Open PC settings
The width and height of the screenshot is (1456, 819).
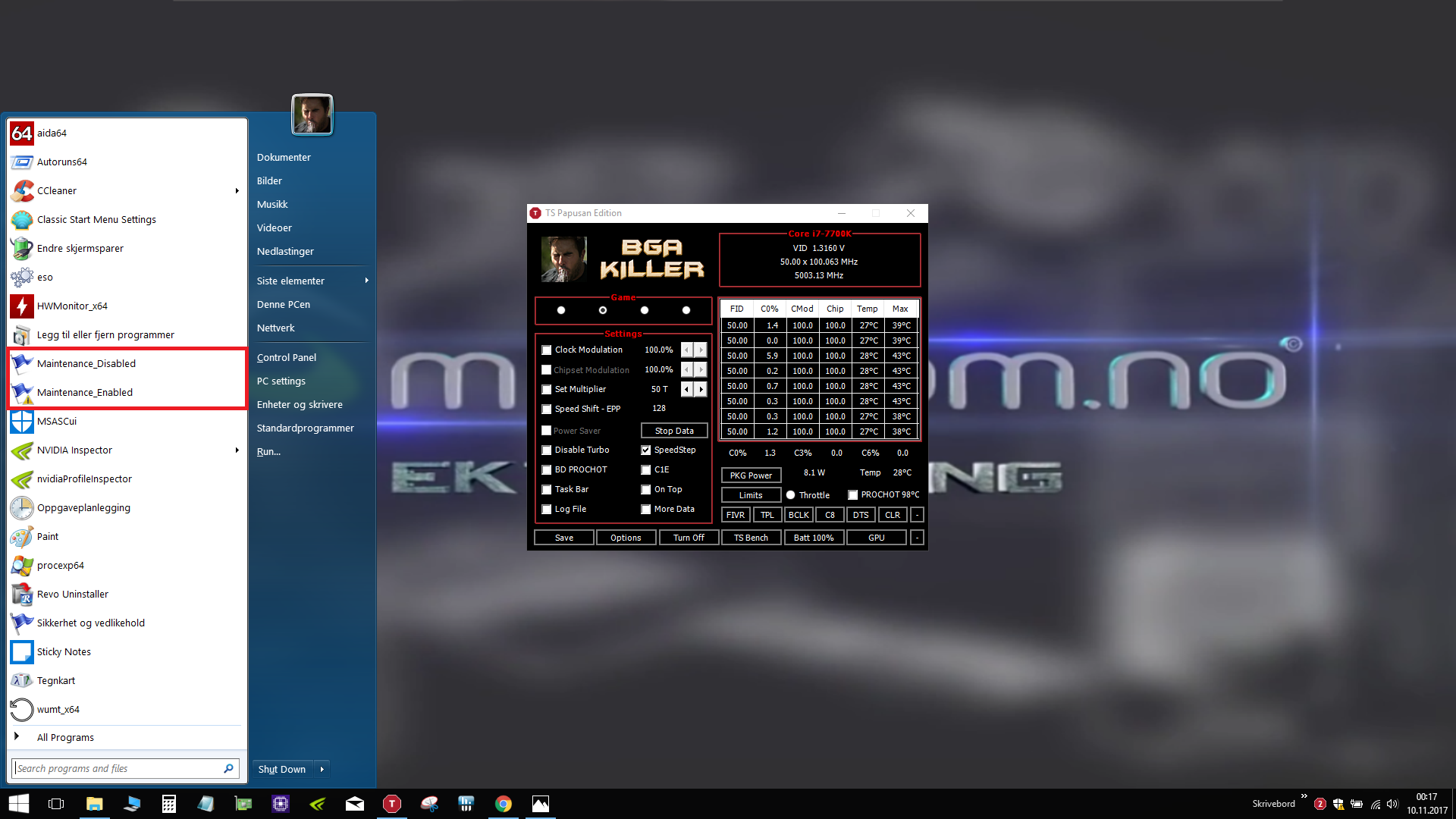tap(281, 381)
